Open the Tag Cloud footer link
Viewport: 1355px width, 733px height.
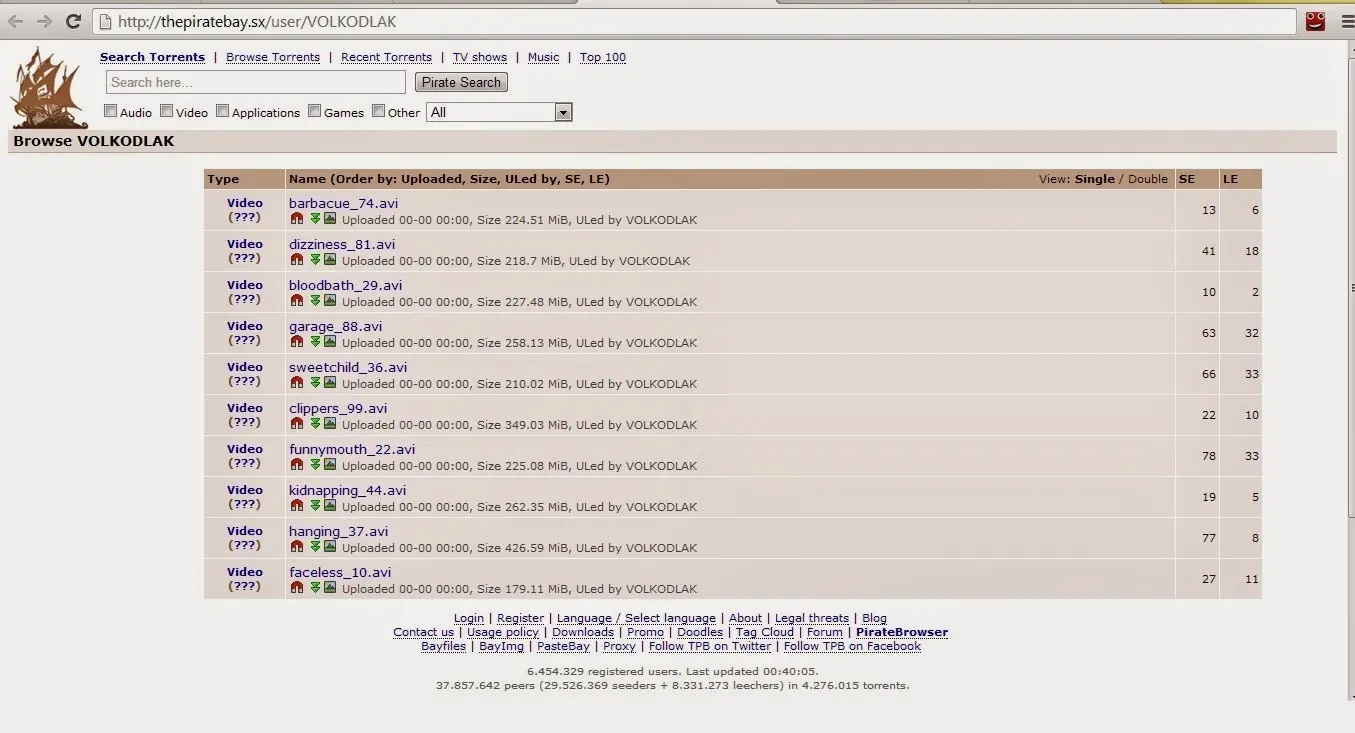pyautogui.click(x=765, y=632)
